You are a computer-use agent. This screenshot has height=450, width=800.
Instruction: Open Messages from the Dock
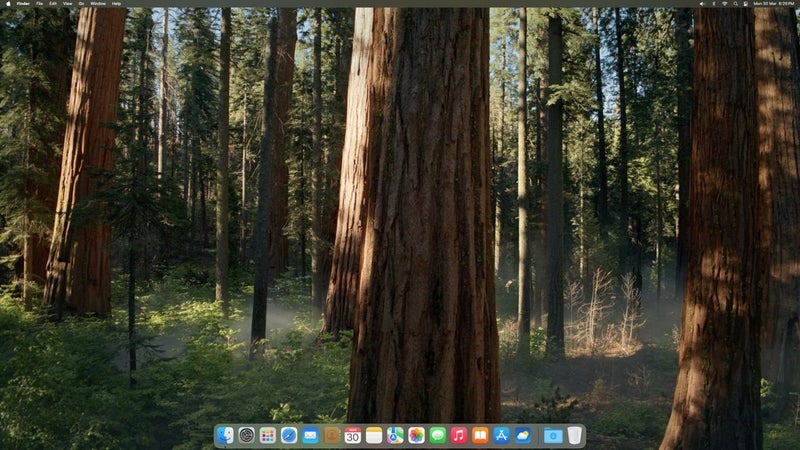click(438, 435)
